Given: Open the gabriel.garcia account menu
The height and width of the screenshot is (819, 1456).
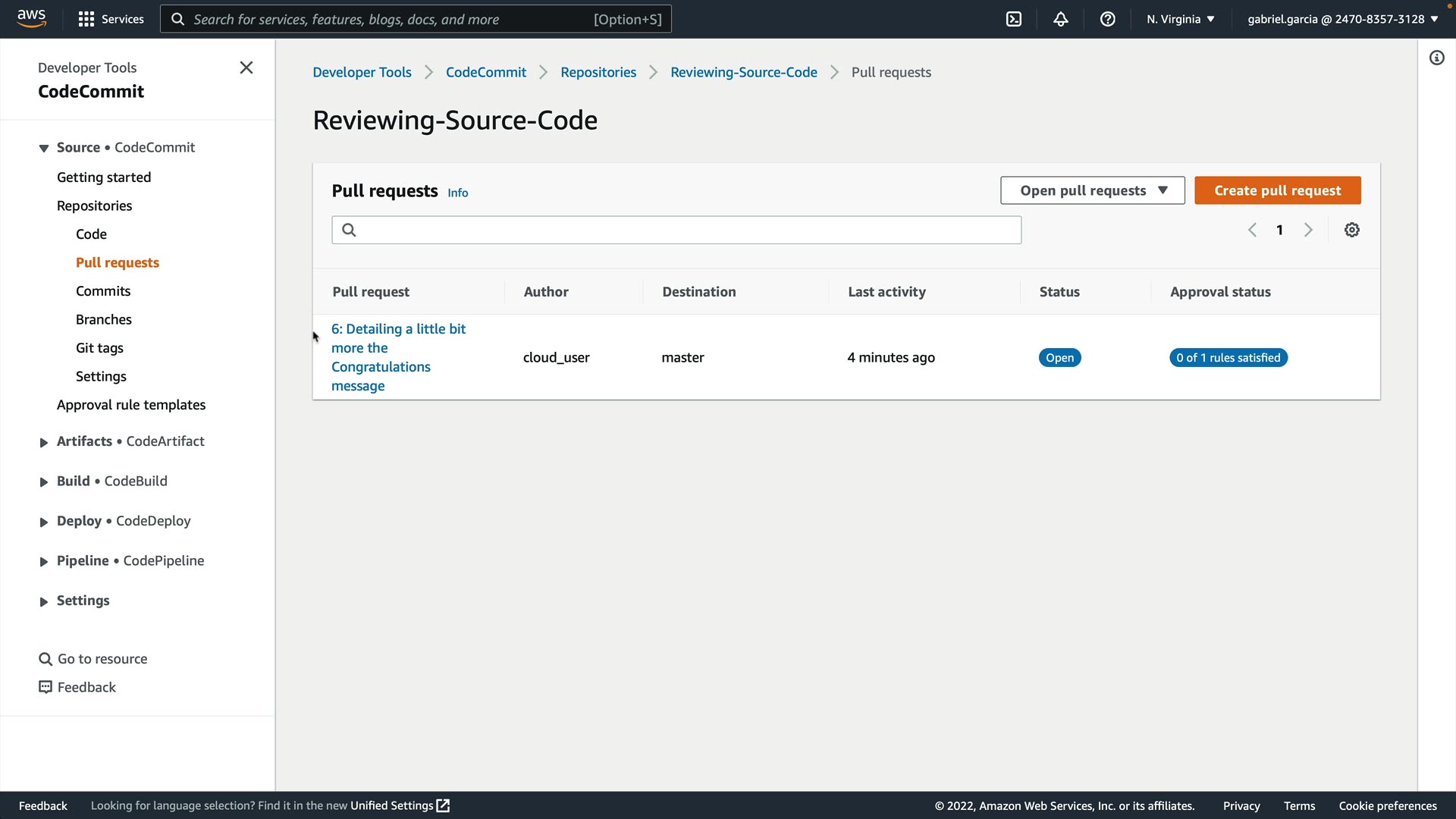Looking at the screenshot, I should point(1342,19).
